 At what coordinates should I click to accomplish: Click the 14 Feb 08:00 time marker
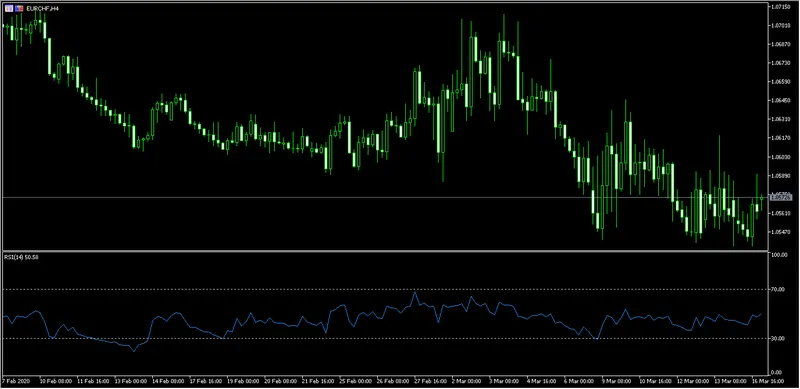[x=169, y=381]
